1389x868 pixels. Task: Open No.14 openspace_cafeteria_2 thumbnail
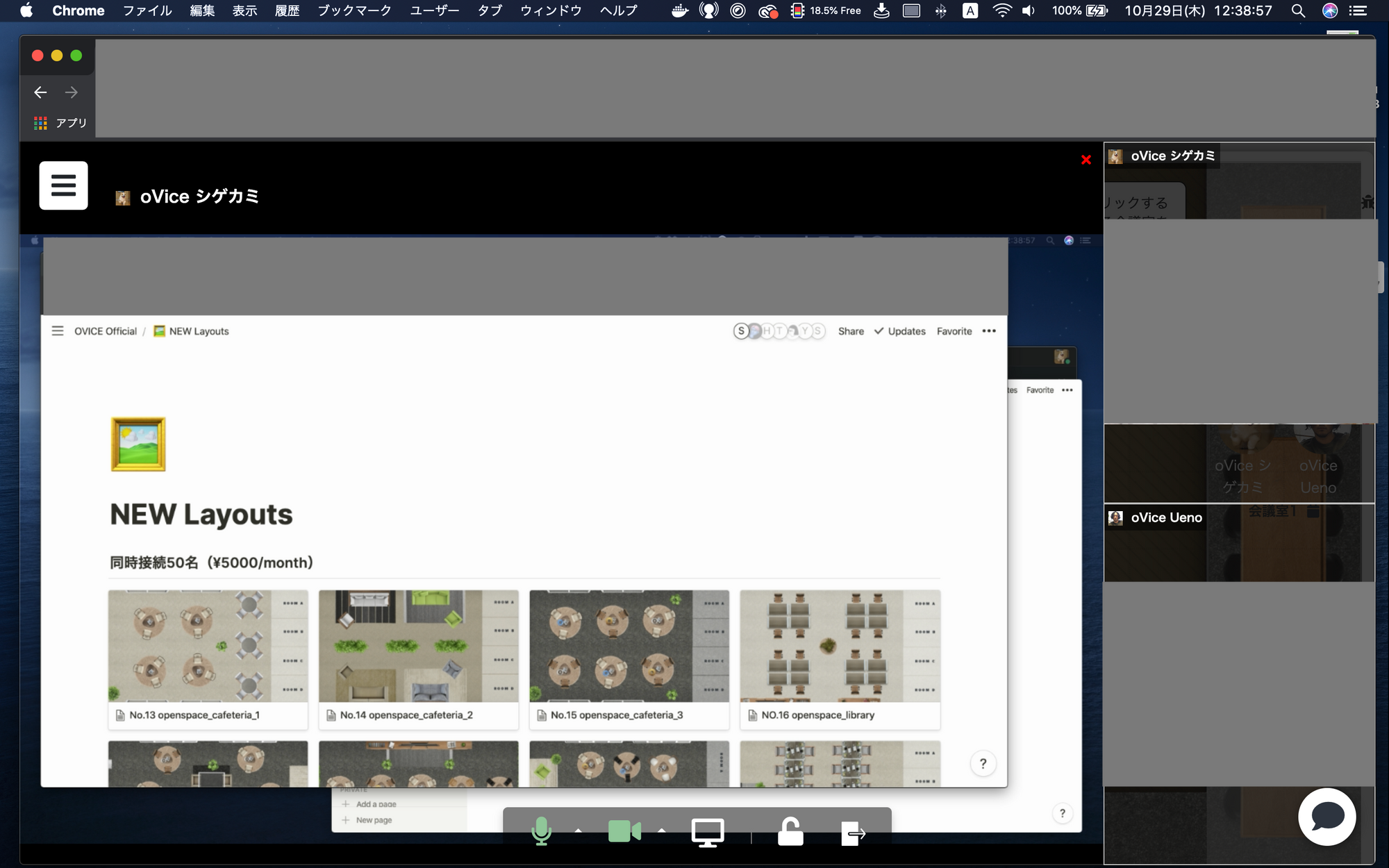pos(419,646)
